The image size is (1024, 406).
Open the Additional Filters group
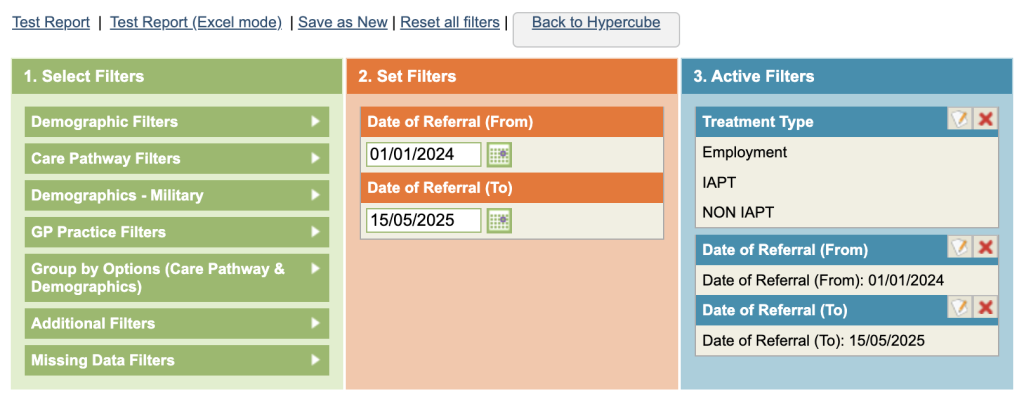[x=176, y=323]
